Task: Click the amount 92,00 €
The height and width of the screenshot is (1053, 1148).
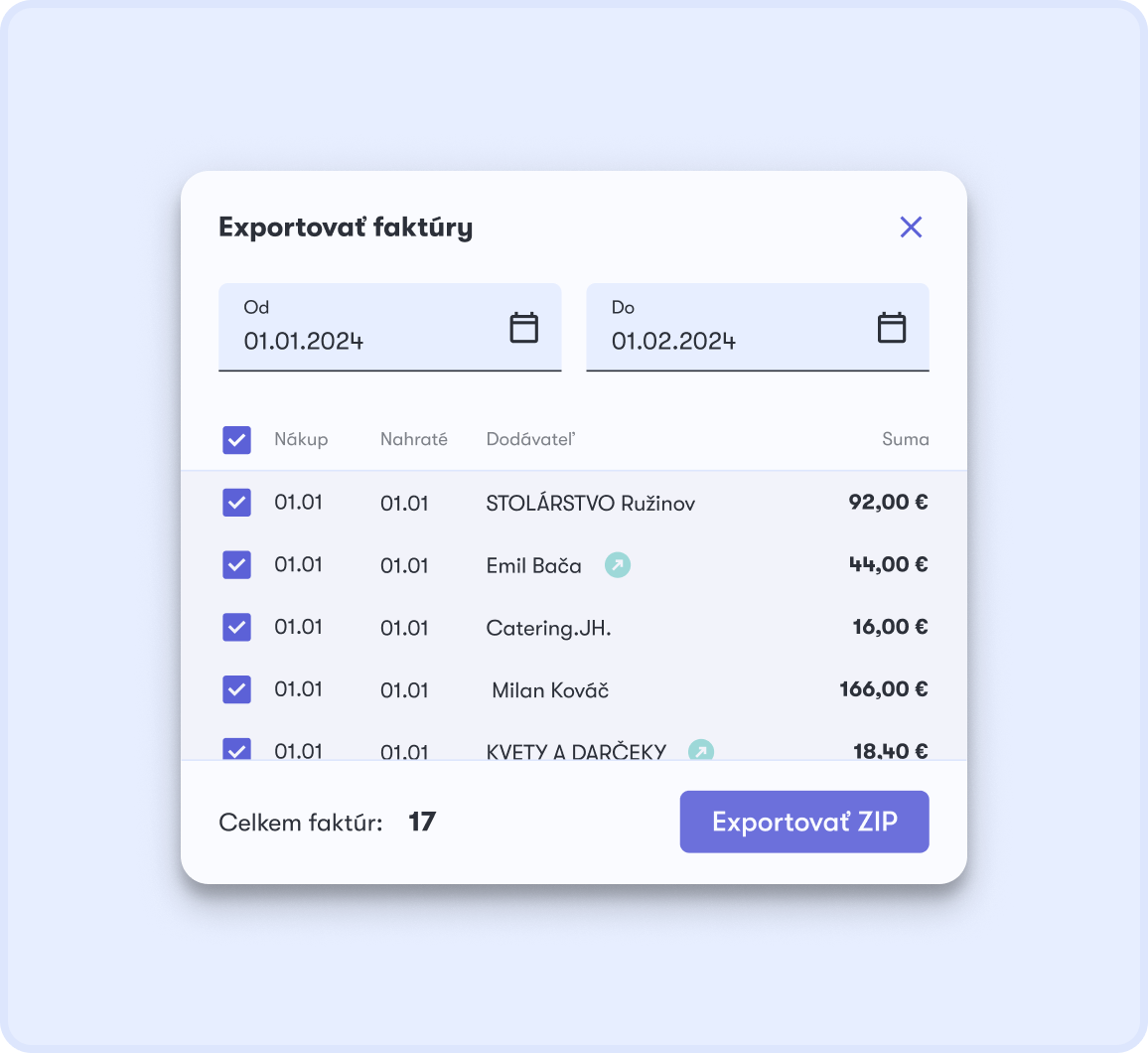Action: tap(888, 502)
